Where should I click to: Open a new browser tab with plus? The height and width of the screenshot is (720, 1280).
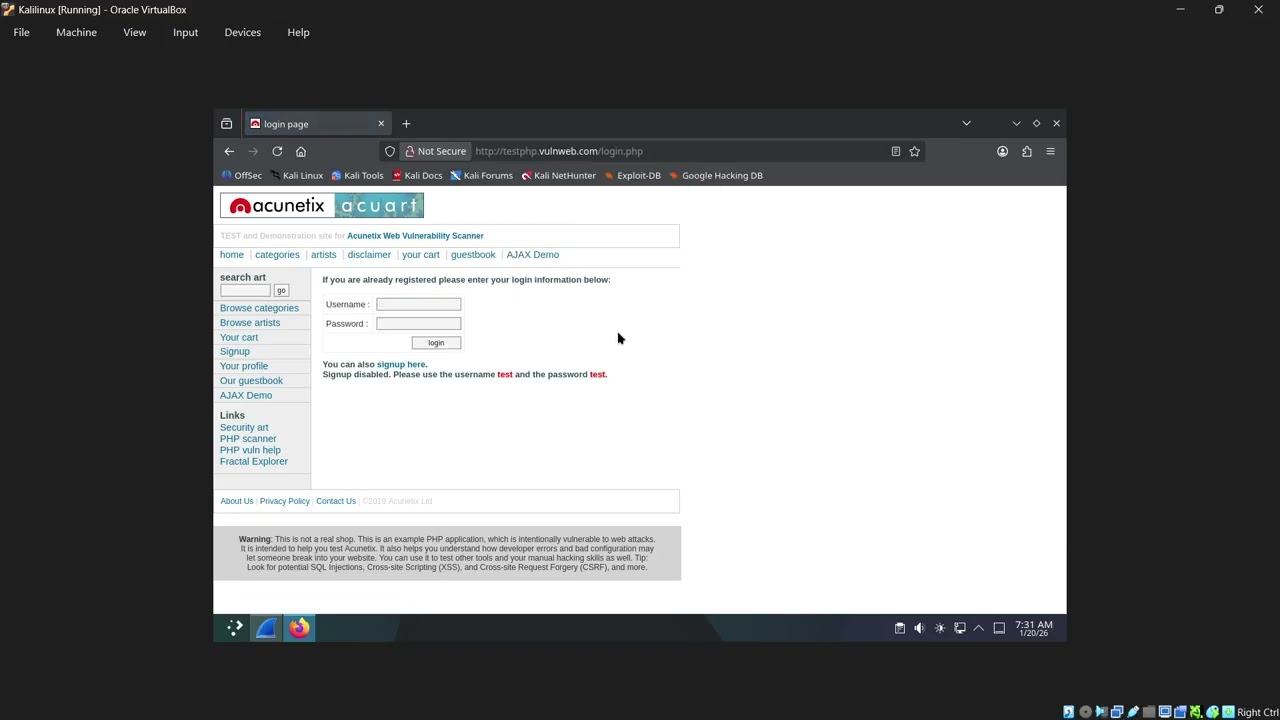[406, 124]
